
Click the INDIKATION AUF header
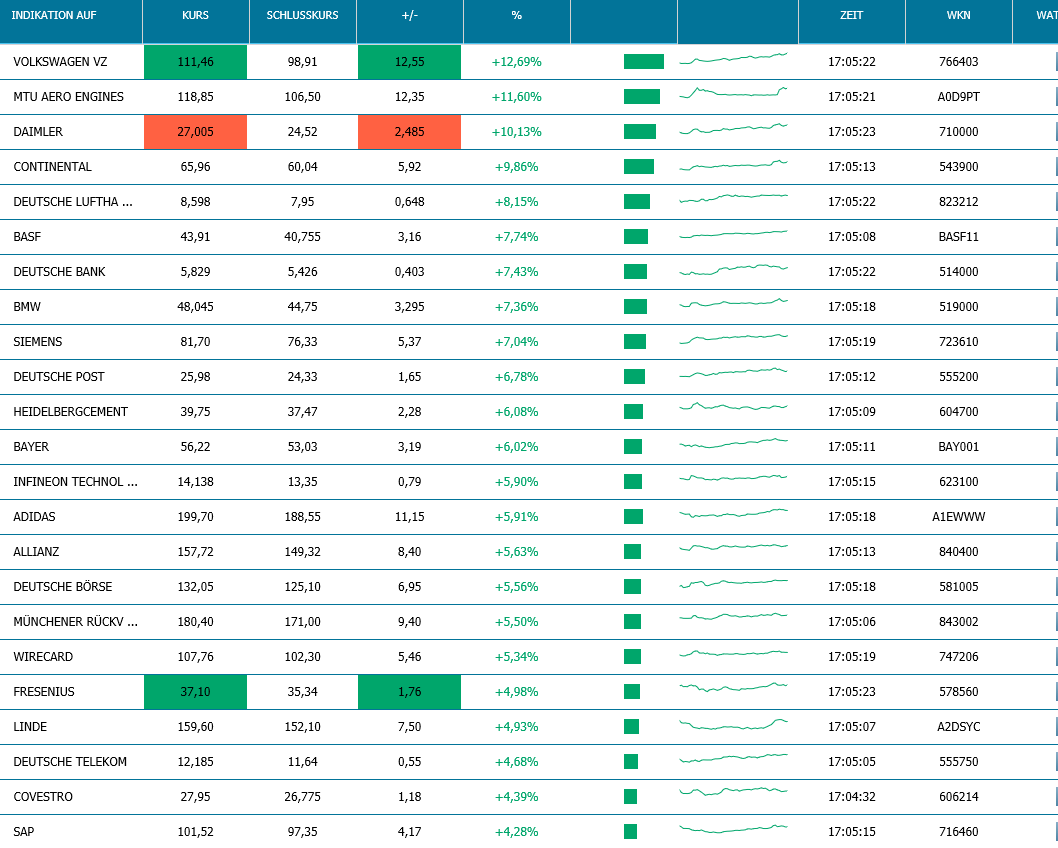point(54,16)
